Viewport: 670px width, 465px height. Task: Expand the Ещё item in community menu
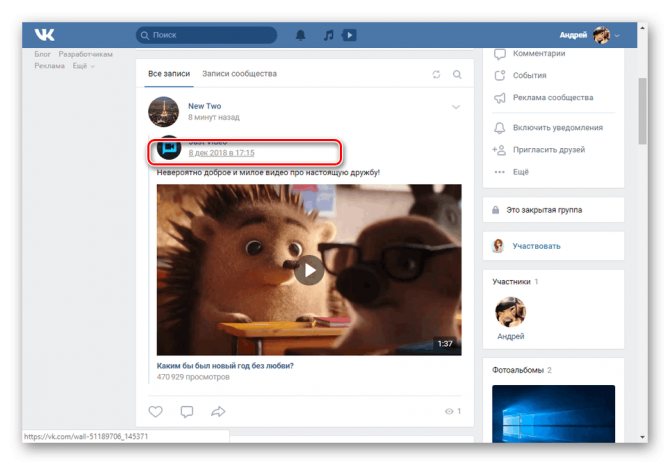pyautogui.click(x=520, y=172)
